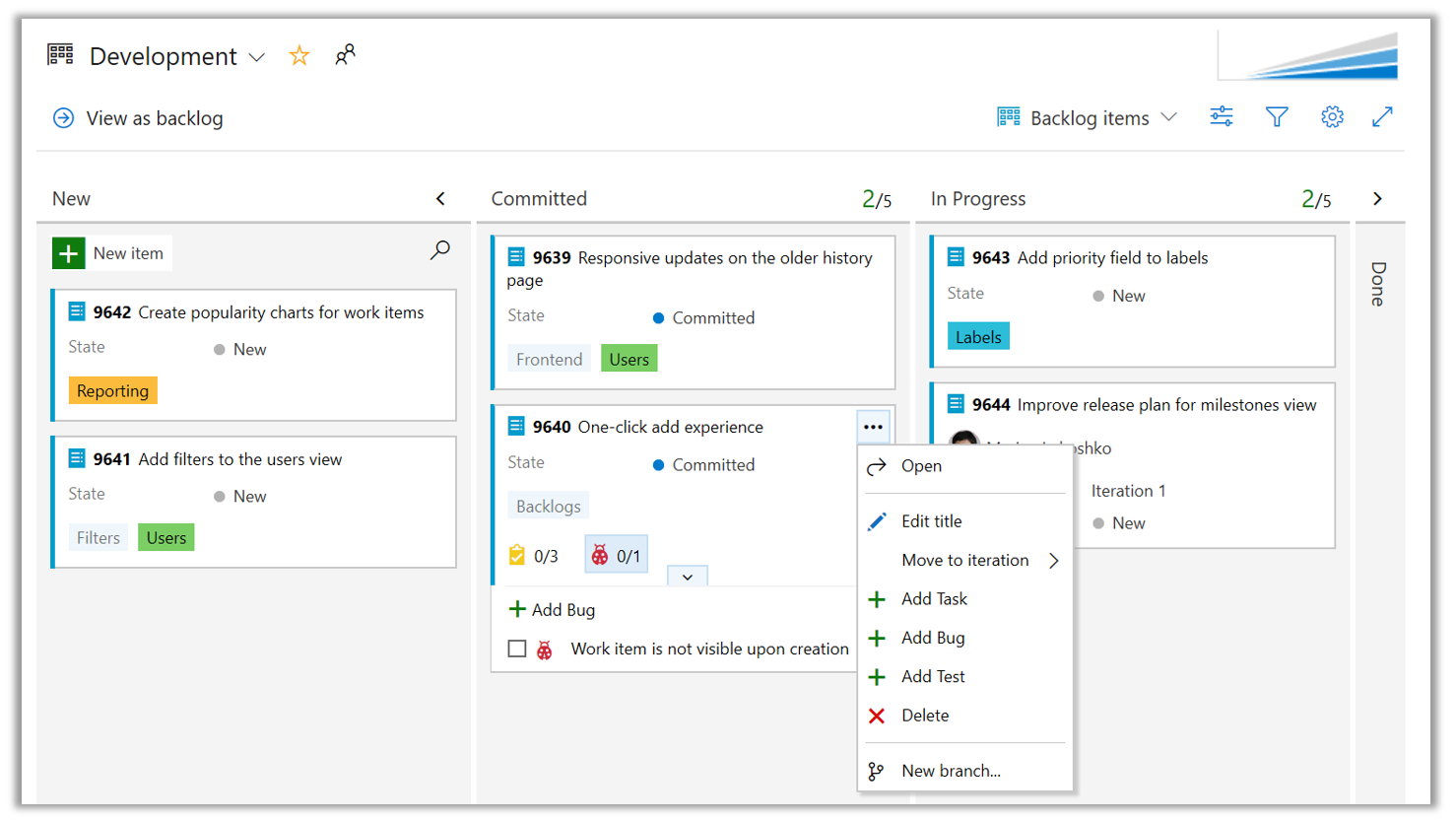Image resolution: width=1456 pixels, height=821 pixels.
Task: Click the search magnifier in New column
Action: pos(440,250)
